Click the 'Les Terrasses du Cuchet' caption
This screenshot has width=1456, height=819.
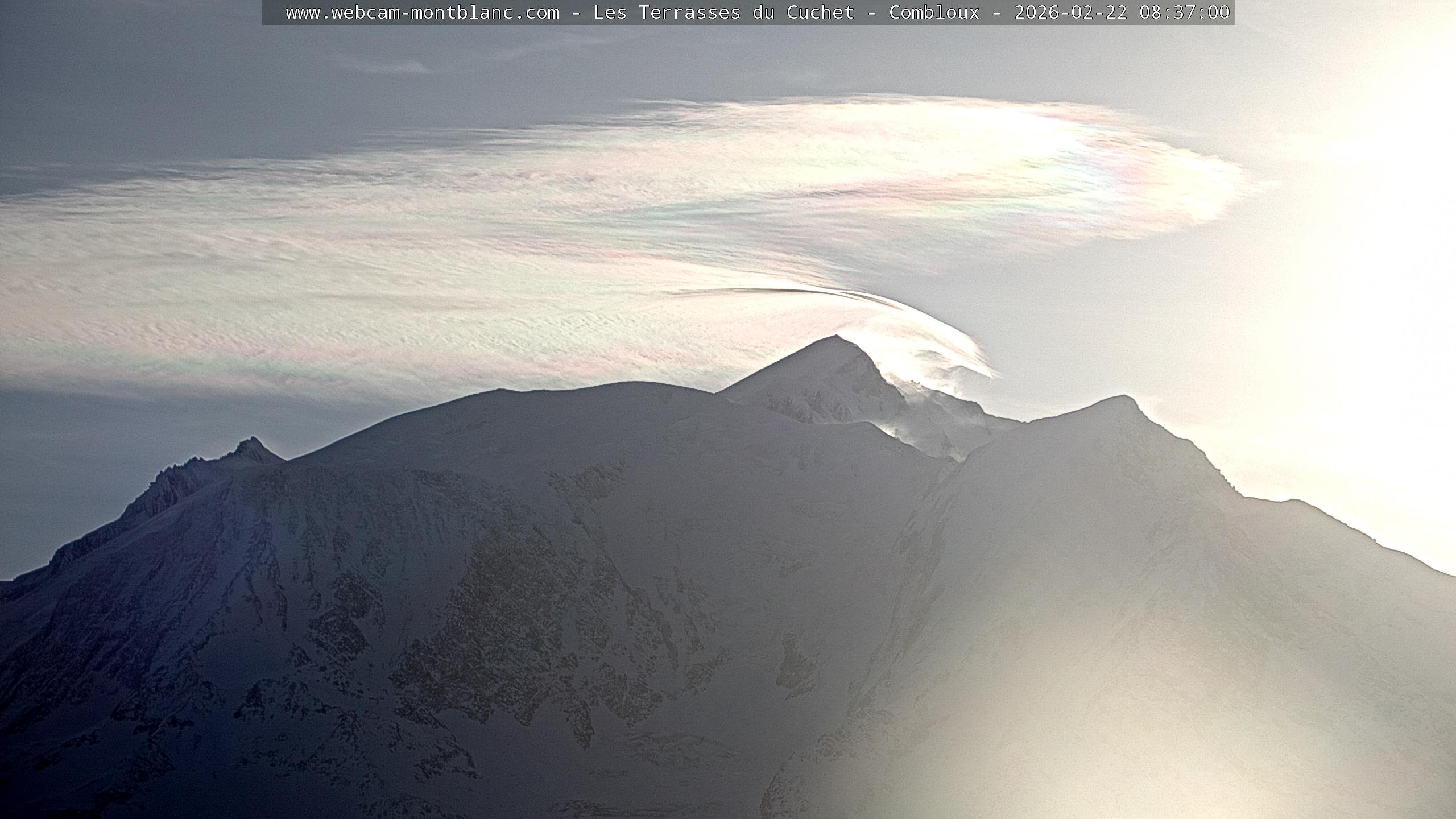(723, 13)
